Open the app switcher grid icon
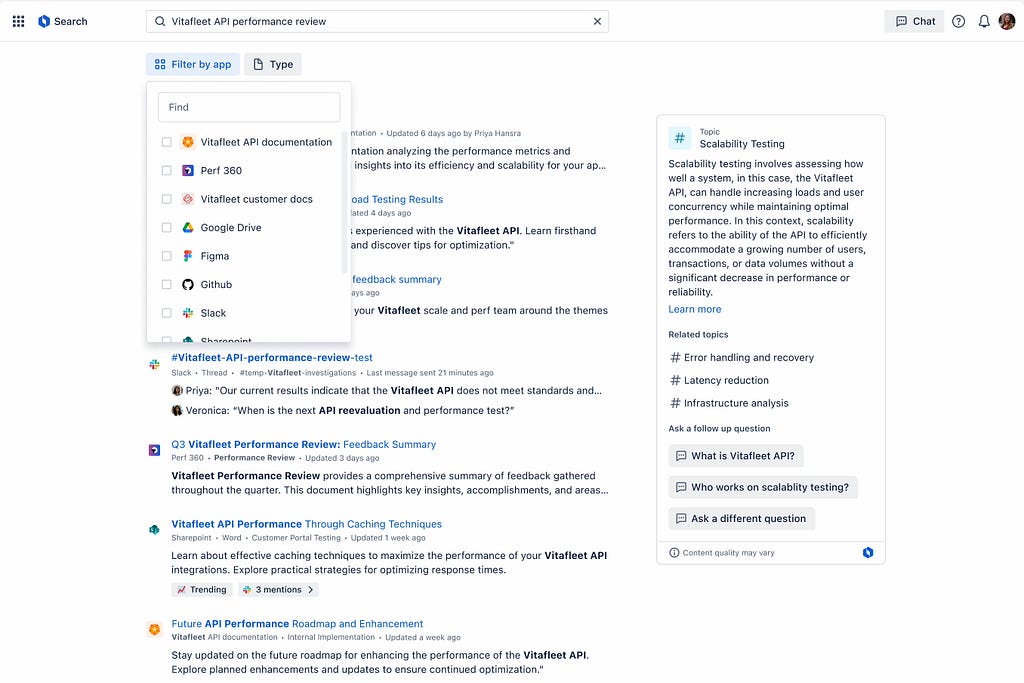This screenshot has height=683, width=1024. 18,22
